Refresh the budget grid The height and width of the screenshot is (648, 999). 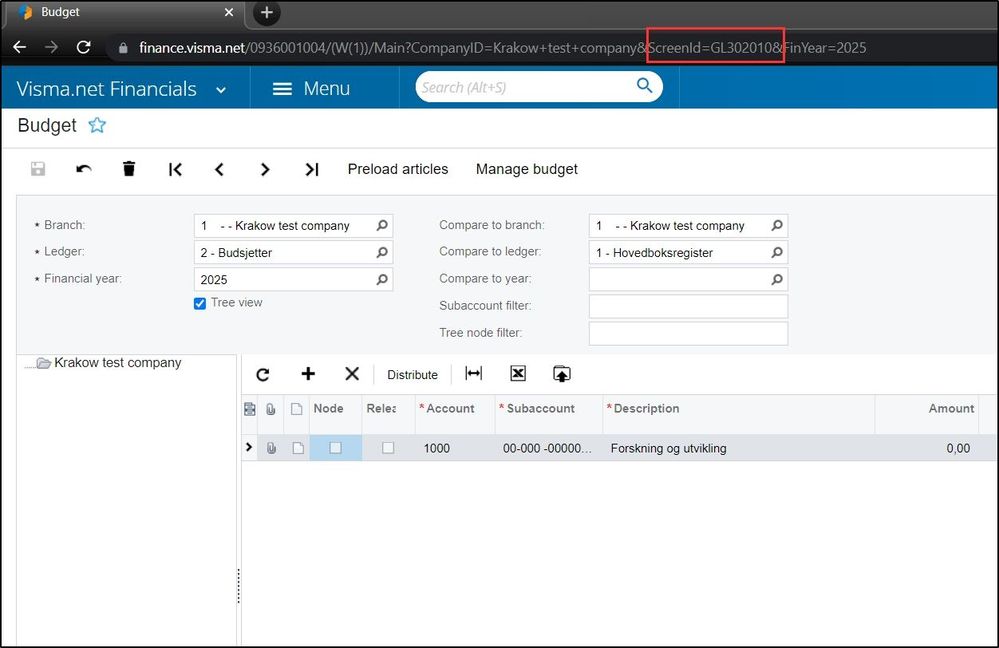point(262,374)
